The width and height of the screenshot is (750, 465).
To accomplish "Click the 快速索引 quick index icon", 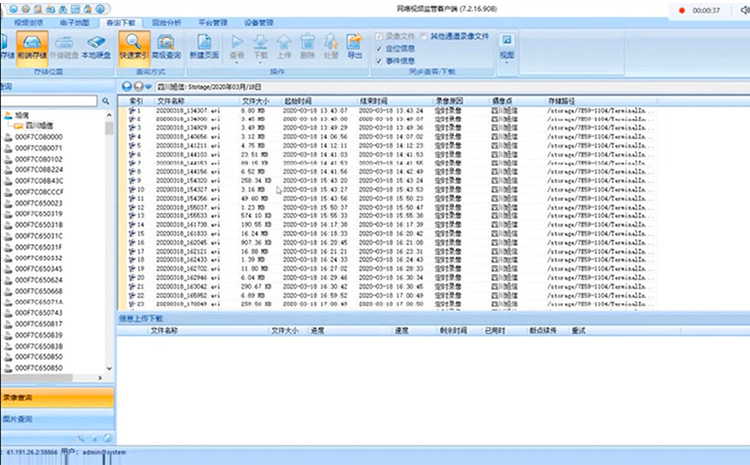I will pos(132,48).
